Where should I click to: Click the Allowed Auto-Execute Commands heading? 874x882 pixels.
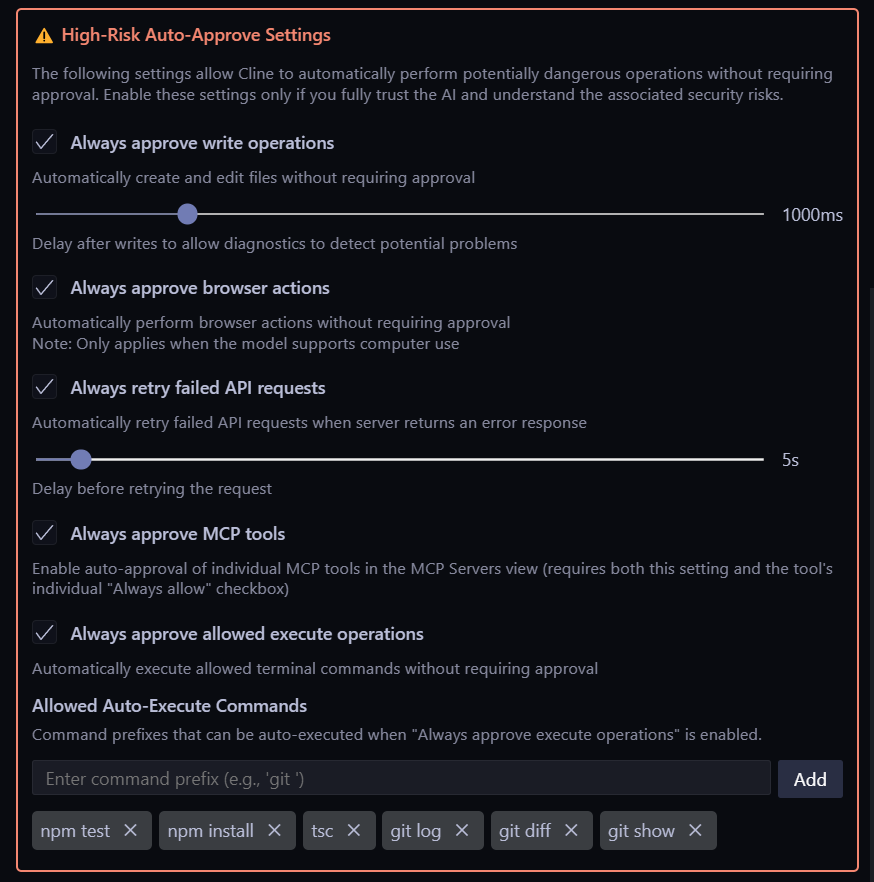click(169, 706)
